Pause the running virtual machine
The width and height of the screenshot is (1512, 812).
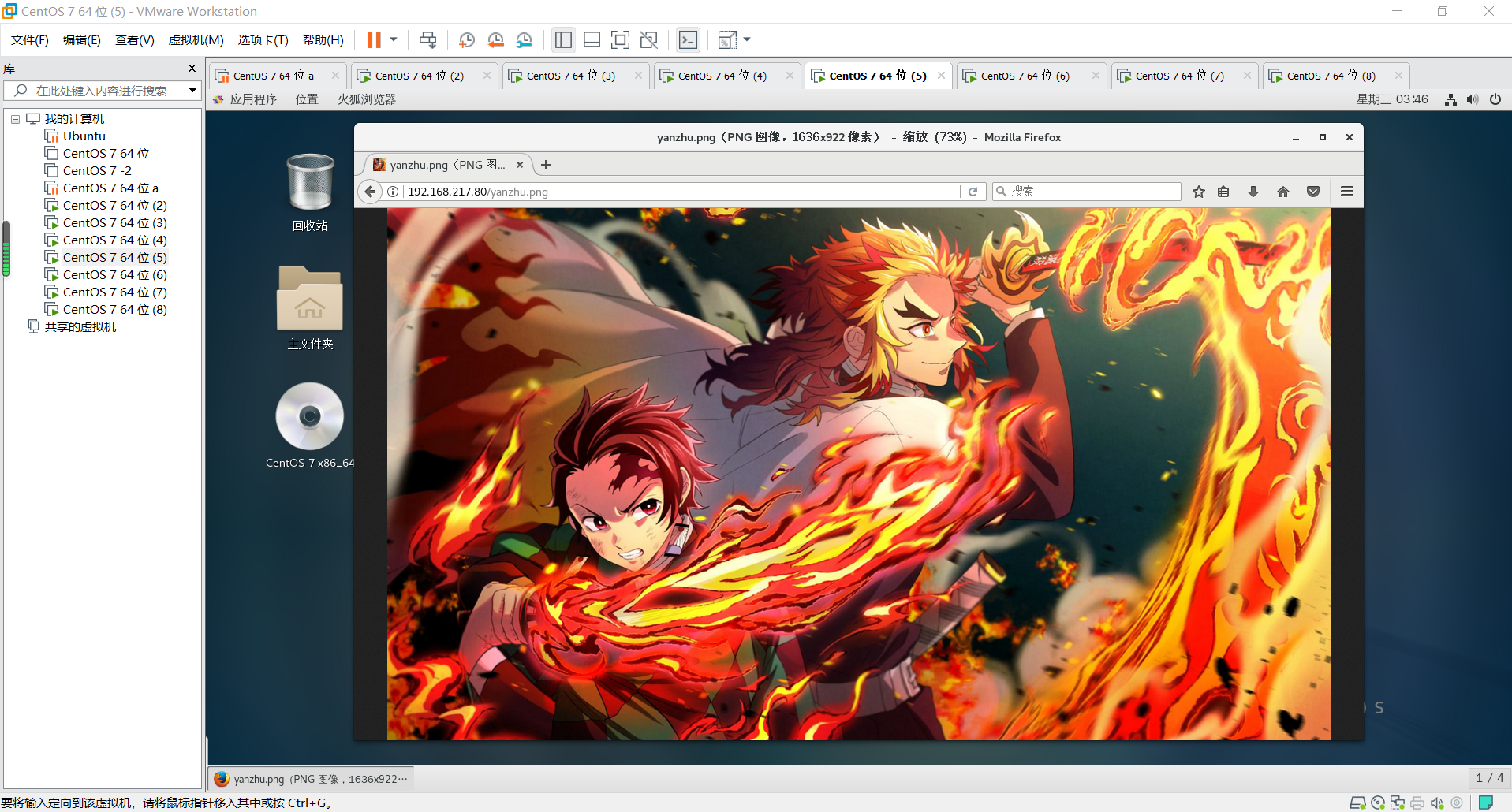(374, 40)
